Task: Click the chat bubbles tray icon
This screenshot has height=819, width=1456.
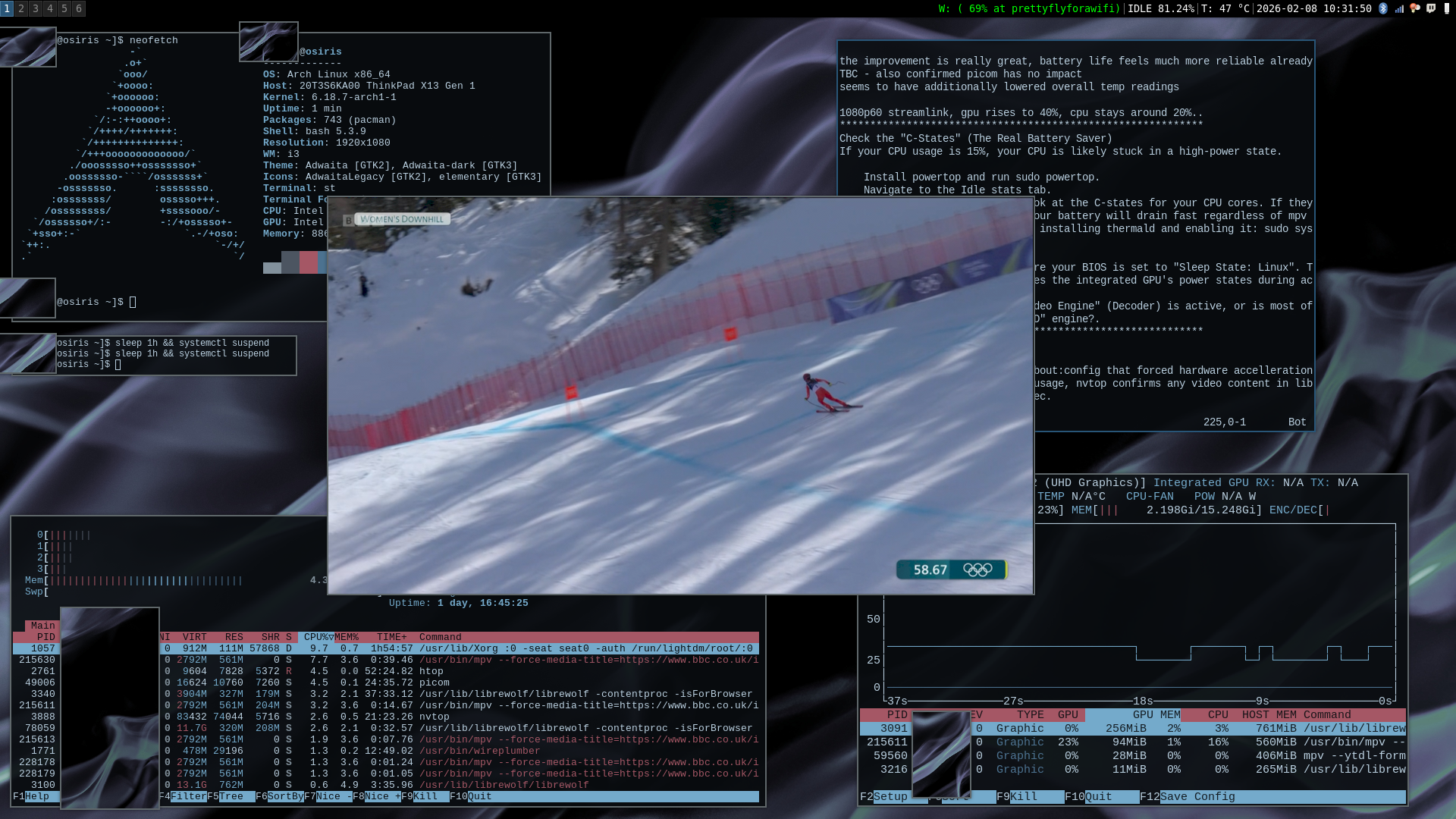Action: coord(1415,8)
